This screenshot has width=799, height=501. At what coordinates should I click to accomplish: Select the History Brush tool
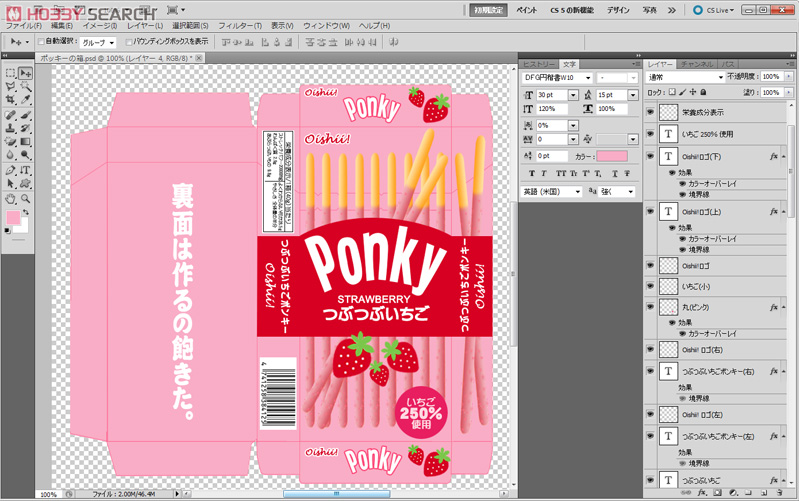click(25, 128)
